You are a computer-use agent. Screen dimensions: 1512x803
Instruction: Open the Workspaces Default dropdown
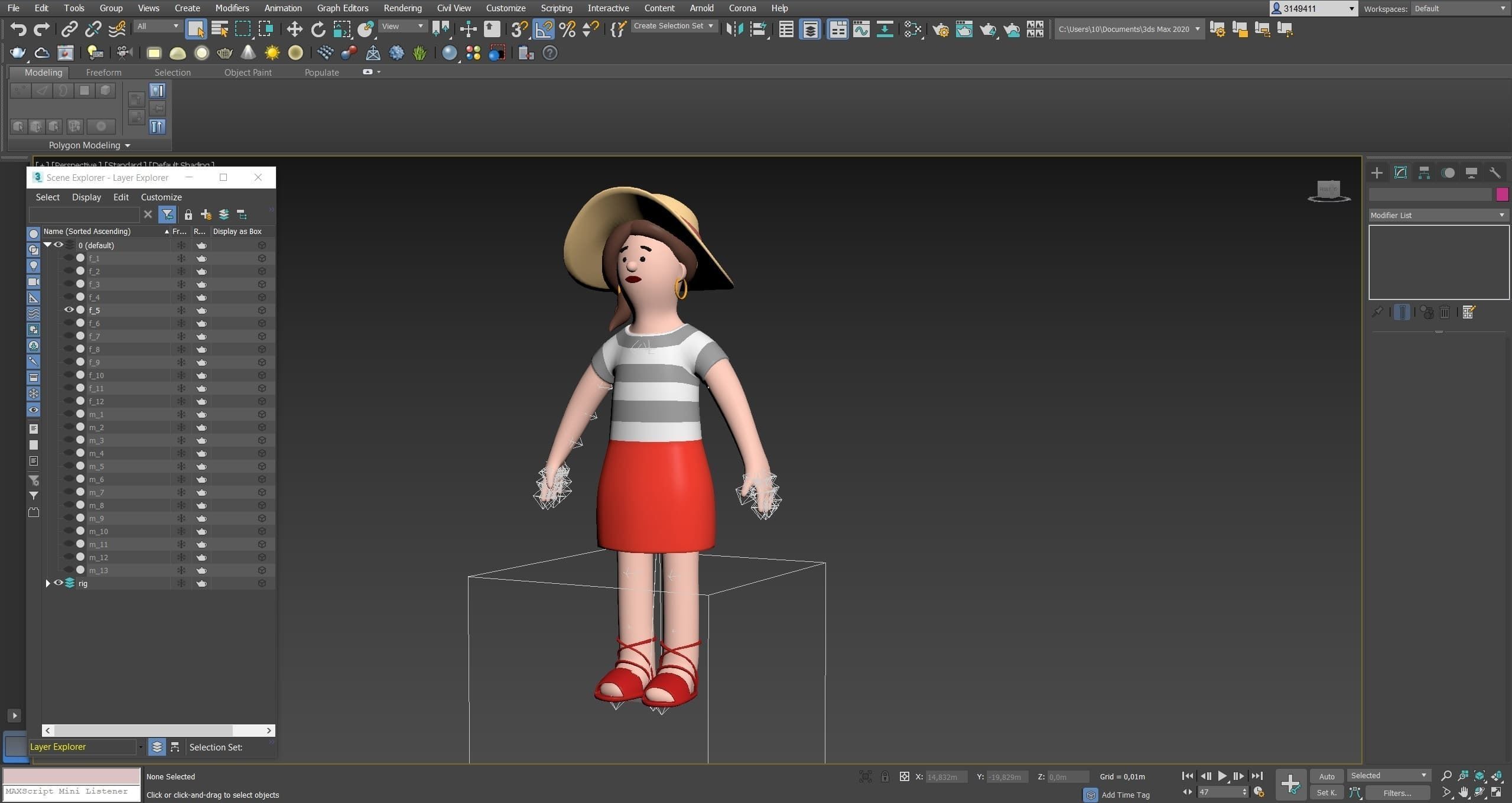click(x=1460, y=8)
